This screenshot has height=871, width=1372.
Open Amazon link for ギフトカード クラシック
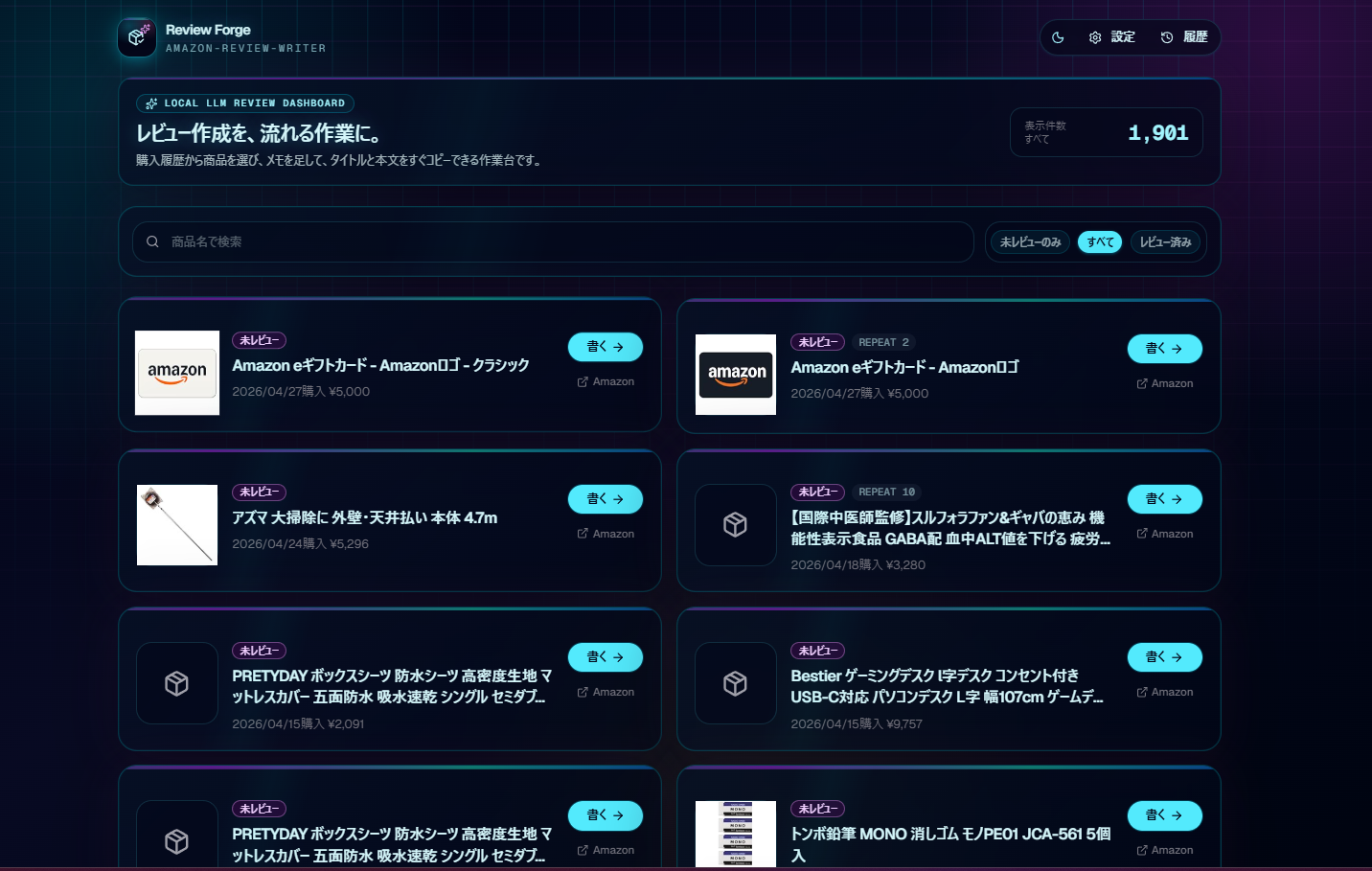606,381
